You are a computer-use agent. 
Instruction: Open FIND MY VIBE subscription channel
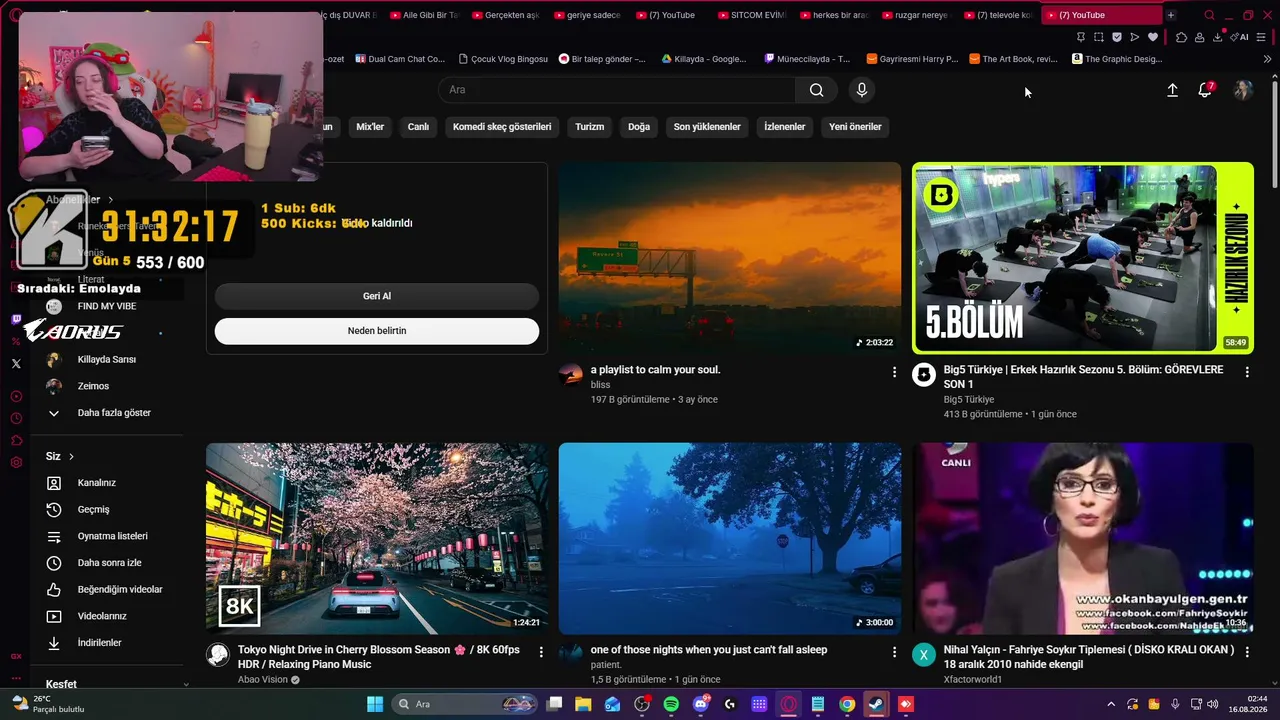[x=107, y=306]
